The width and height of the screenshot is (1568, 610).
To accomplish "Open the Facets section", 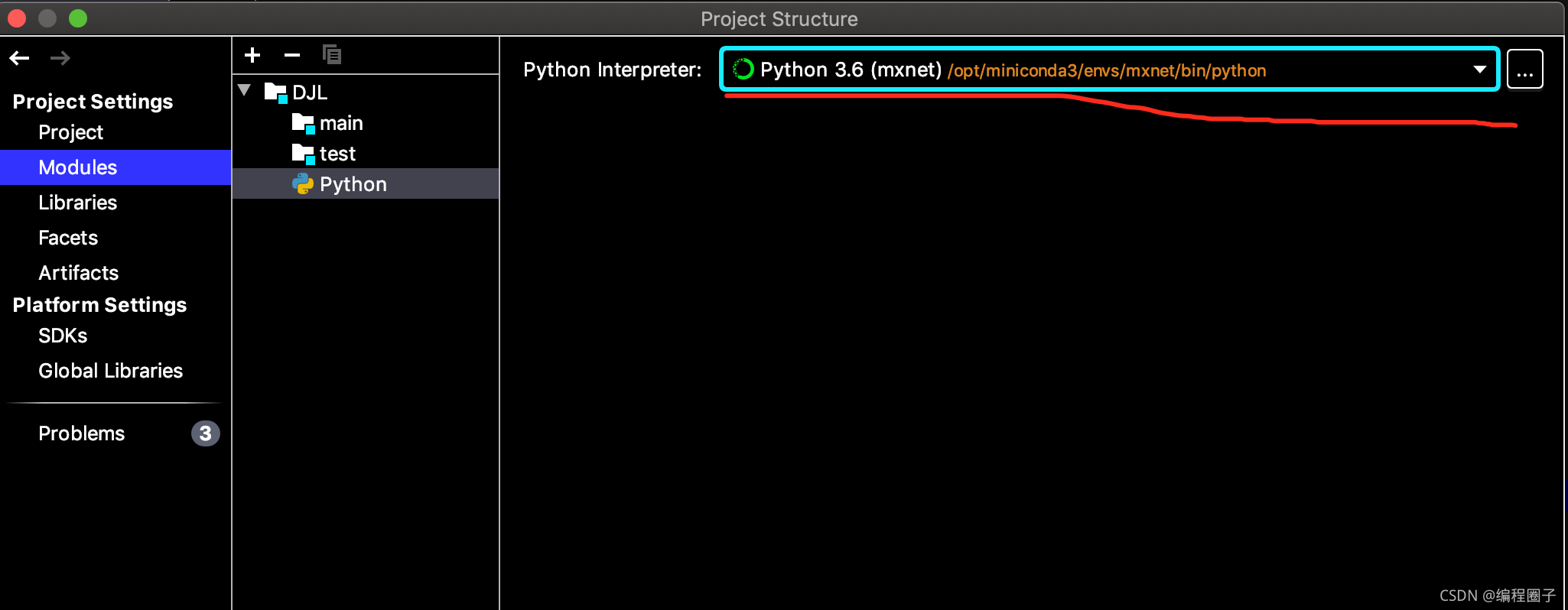I will coord(68,238).
